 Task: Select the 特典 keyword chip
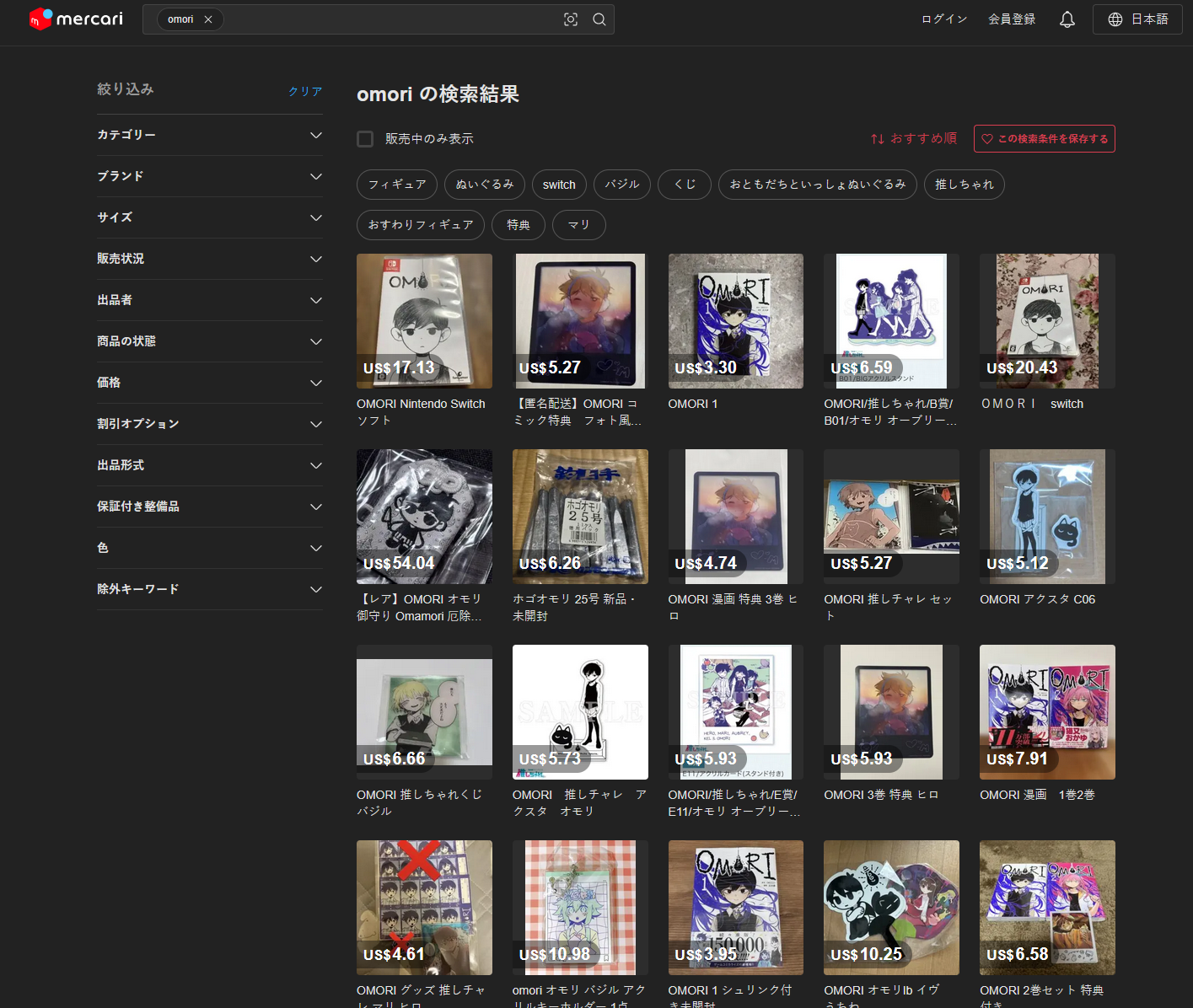coord(519,225)
